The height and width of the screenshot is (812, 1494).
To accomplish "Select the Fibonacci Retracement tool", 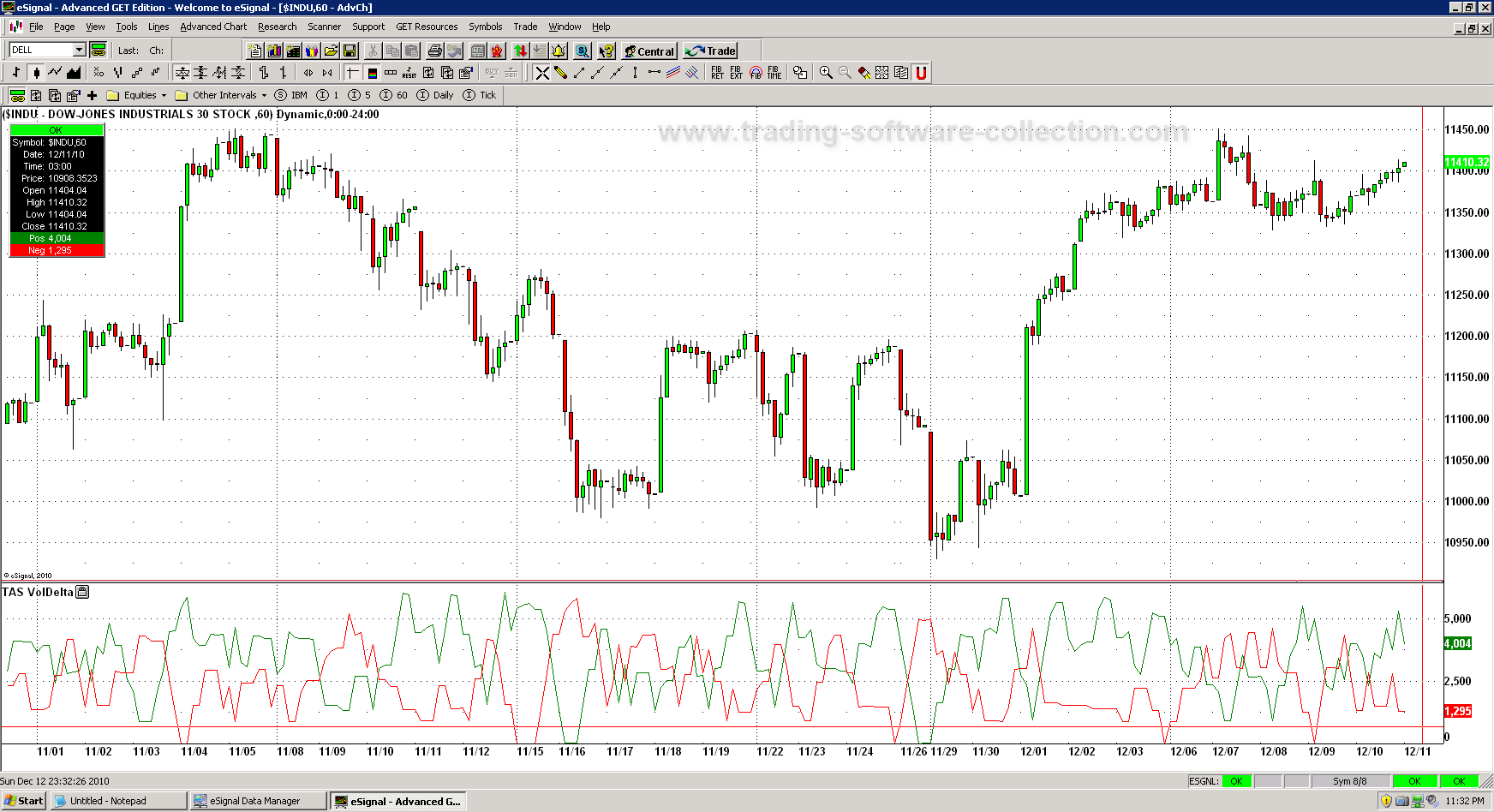I will (717, 73).
